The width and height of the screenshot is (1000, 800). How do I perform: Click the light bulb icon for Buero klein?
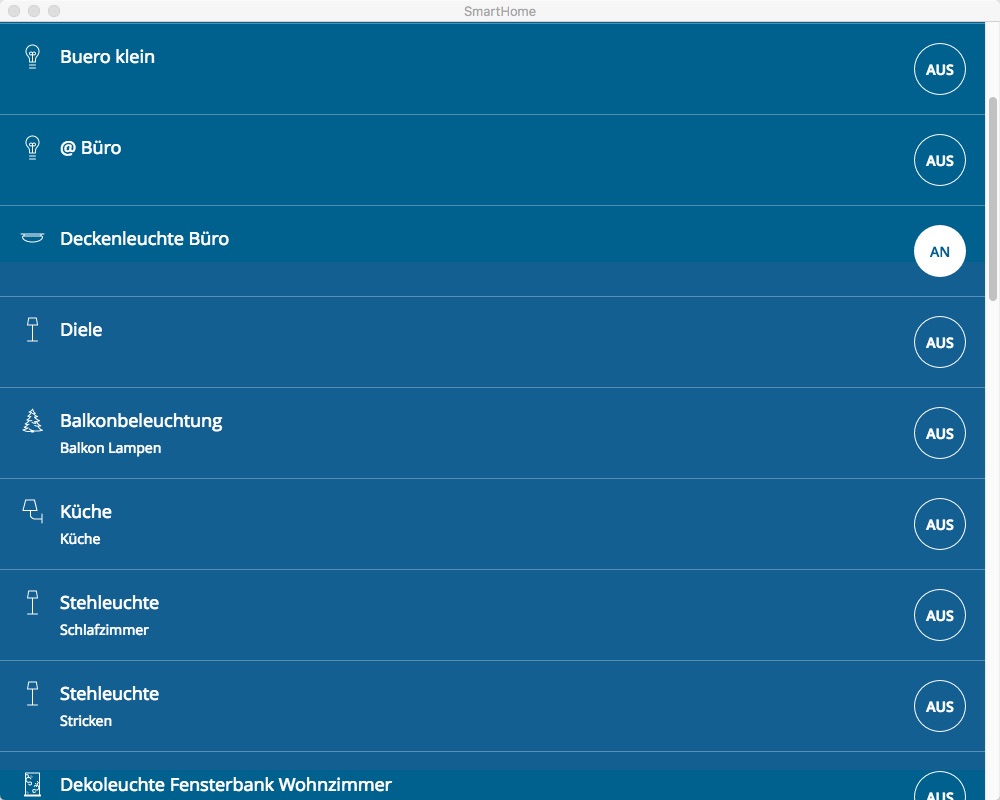pos(32,57)
